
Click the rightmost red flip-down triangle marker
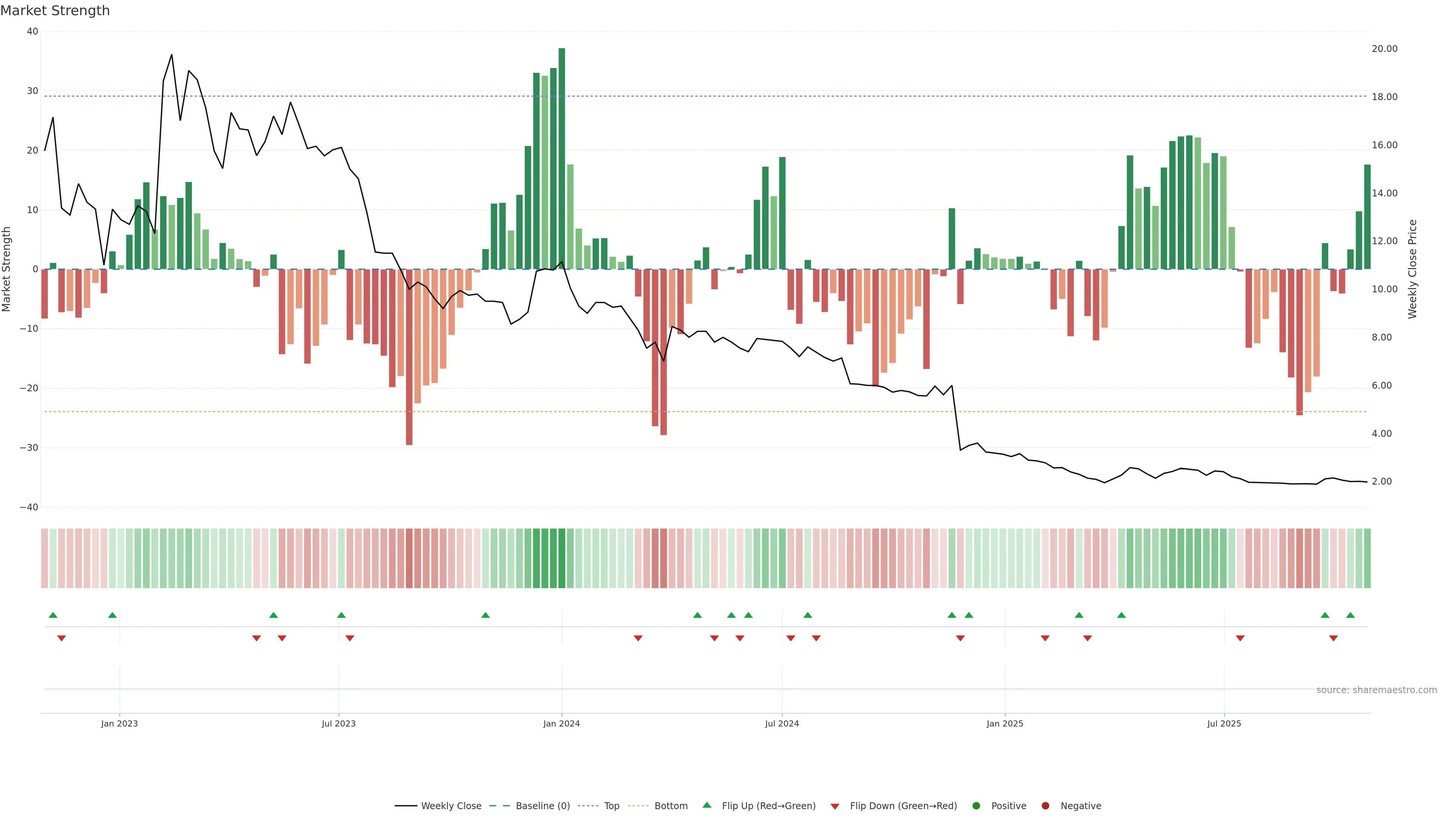[1334, 638]
